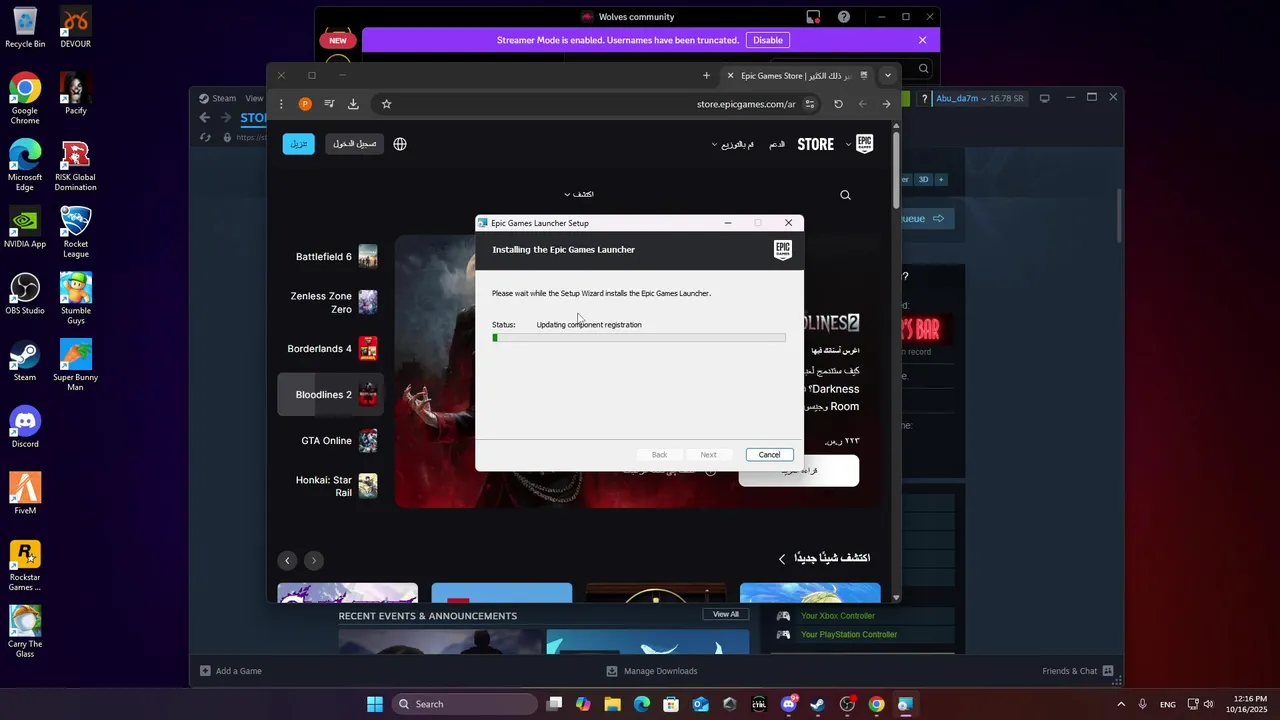This screenshot has height=720, width=1280.
Task: Select GTA Online in the featured list
Action: pos(331,441)
